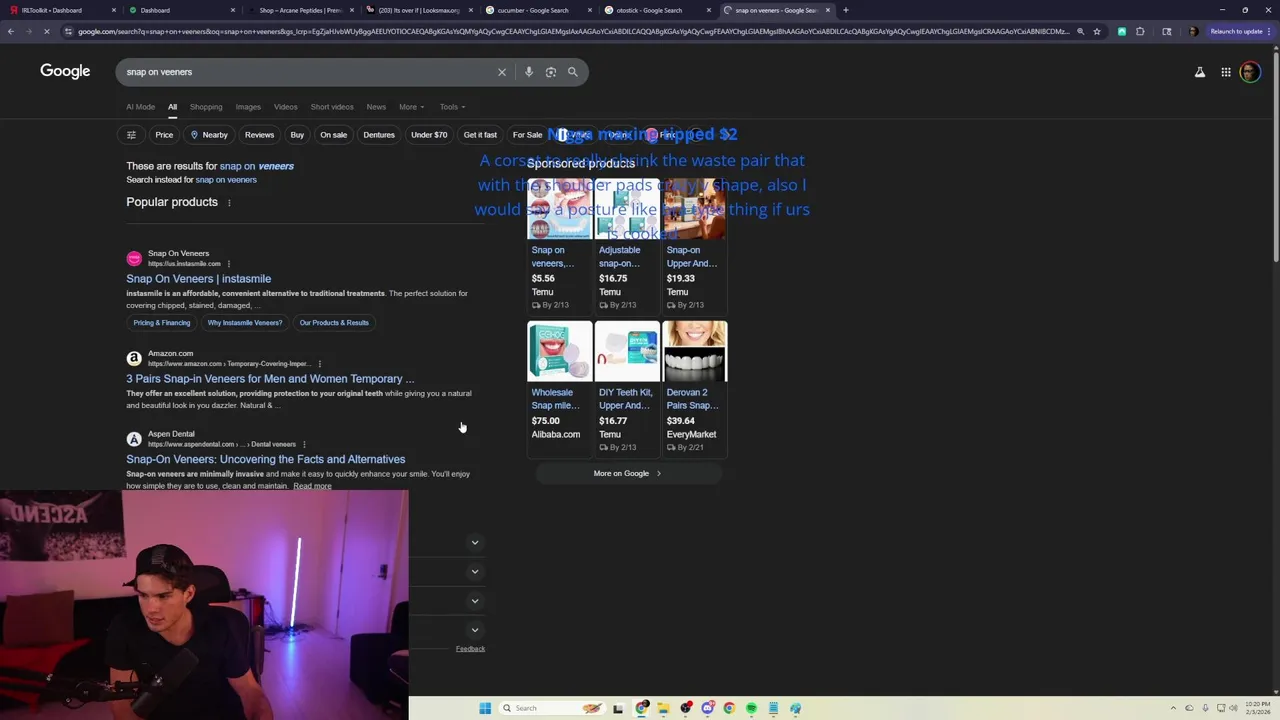This screenshot has height=720, width=1280.
Task: Apply the Dentures filter chip
Action: point(379,135)
